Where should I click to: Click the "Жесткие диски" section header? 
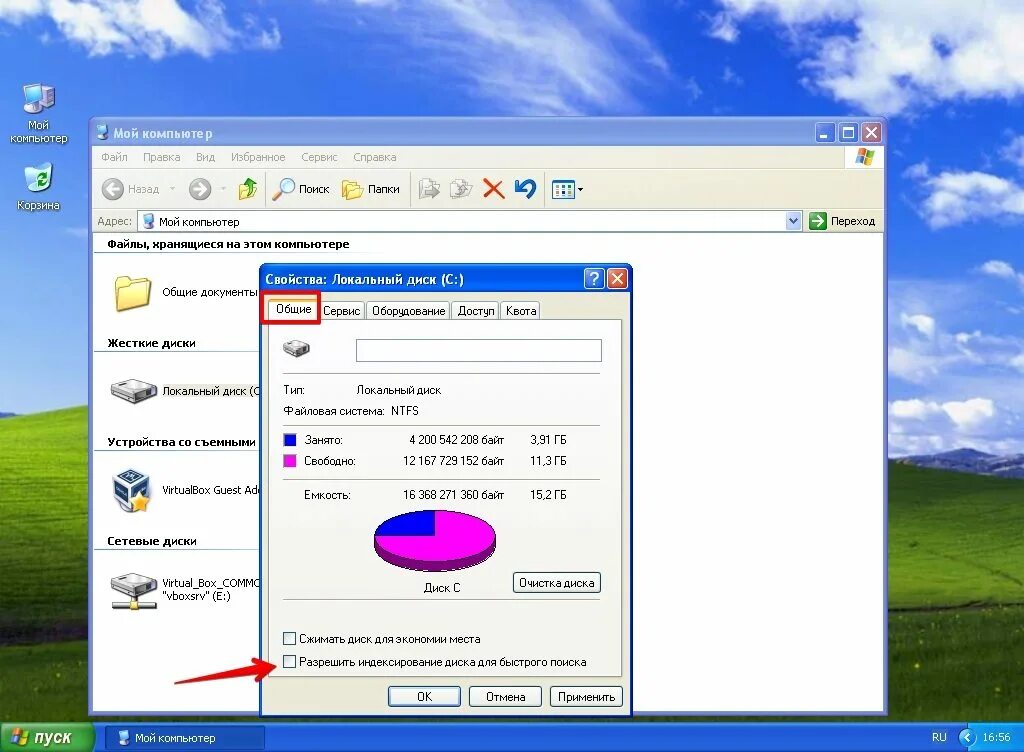(x=152, y=343)
